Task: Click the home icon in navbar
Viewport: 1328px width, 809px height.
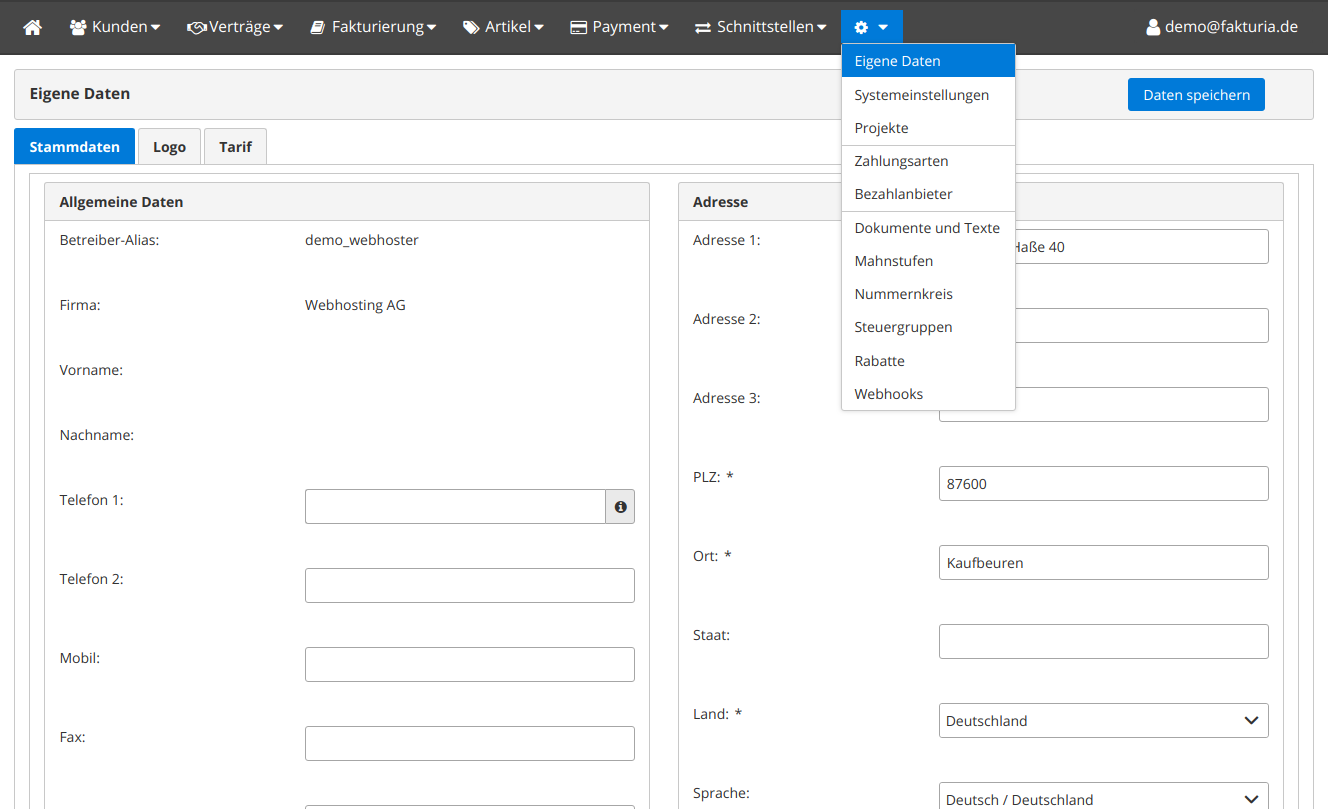Action: pos(32,27)
